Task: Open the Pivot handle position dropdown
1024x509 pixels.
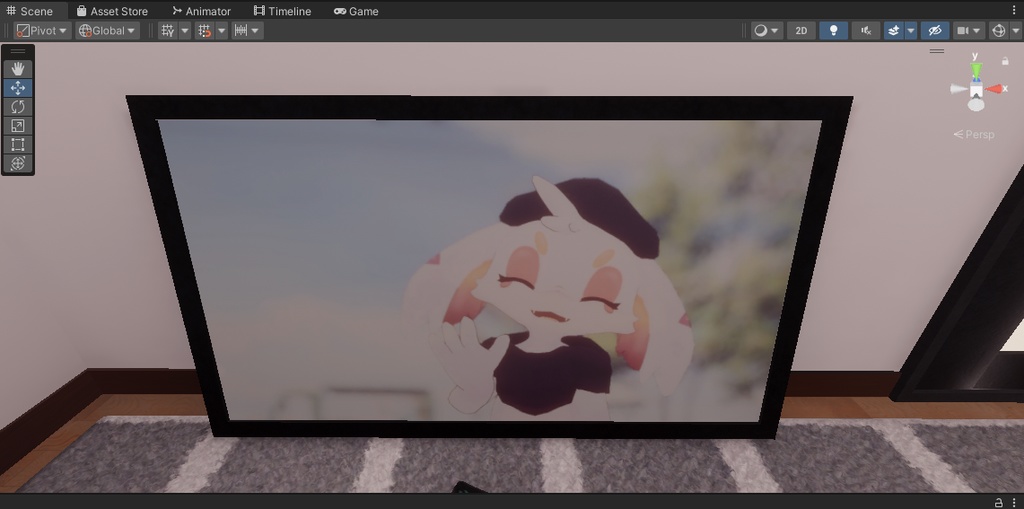Action: [42, 31]
